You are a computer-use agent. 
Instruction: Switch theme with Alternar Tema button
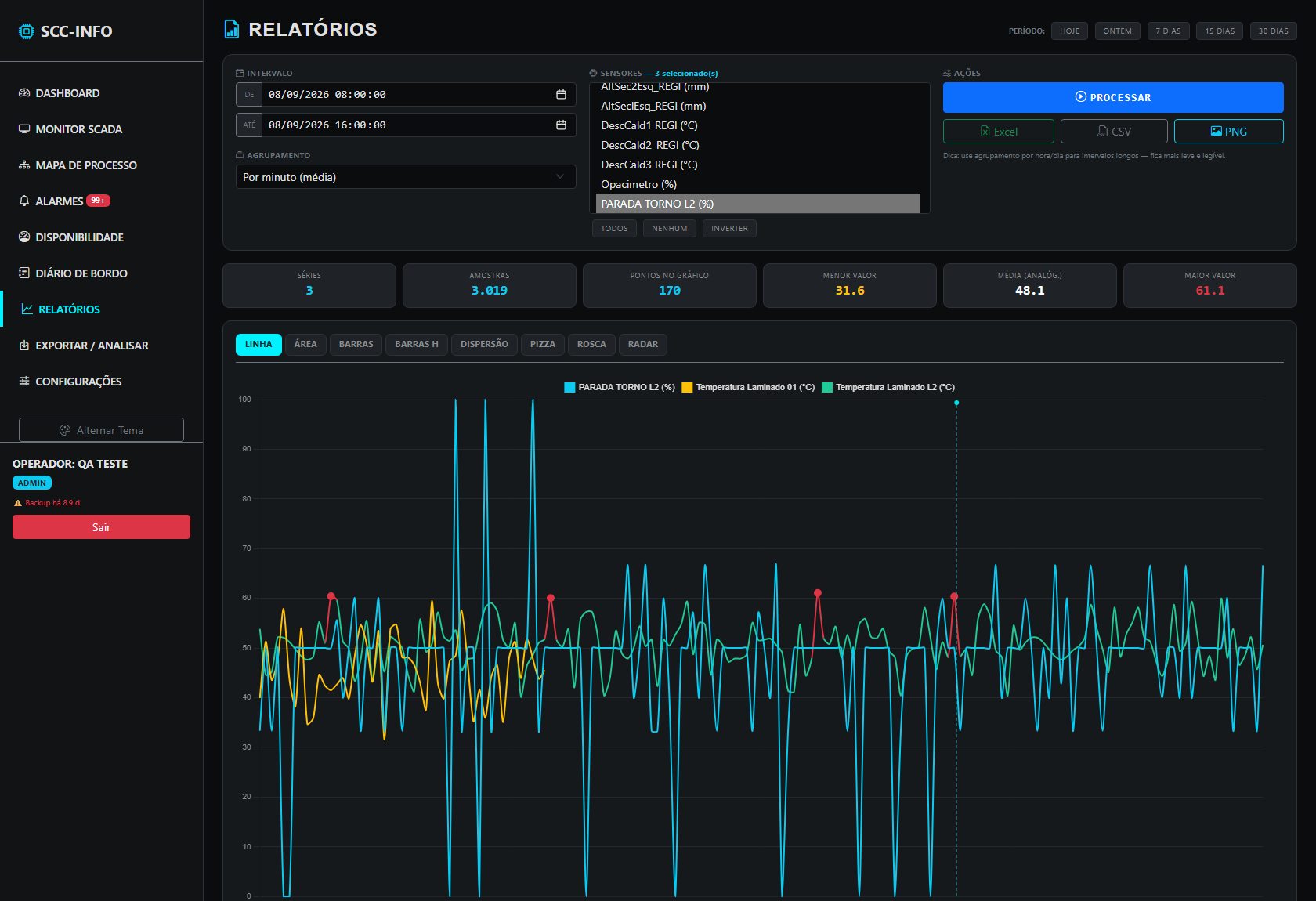click(101, 430)
